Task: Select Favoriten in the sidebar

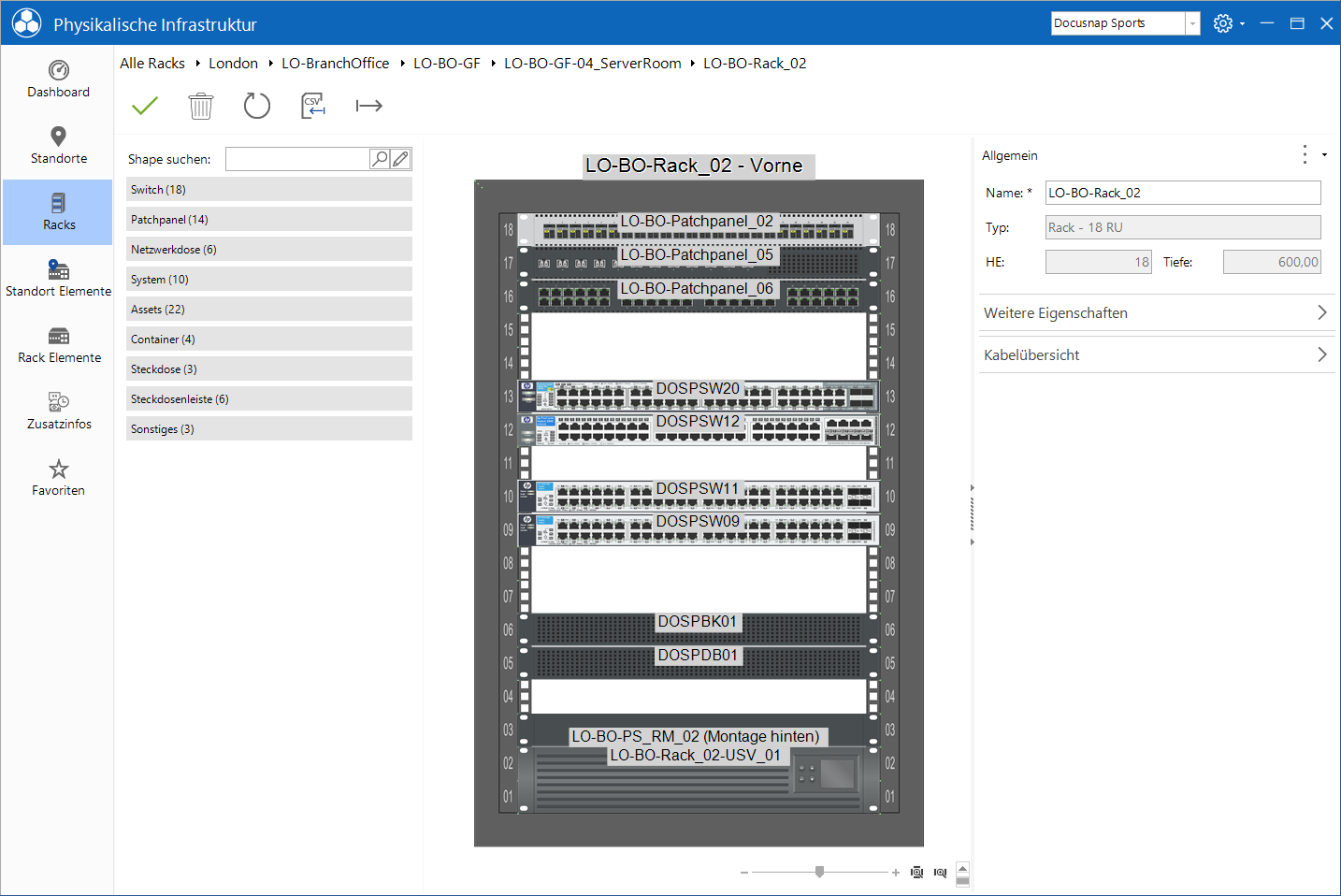Action: pyautogui.click(x=59, y=478)
